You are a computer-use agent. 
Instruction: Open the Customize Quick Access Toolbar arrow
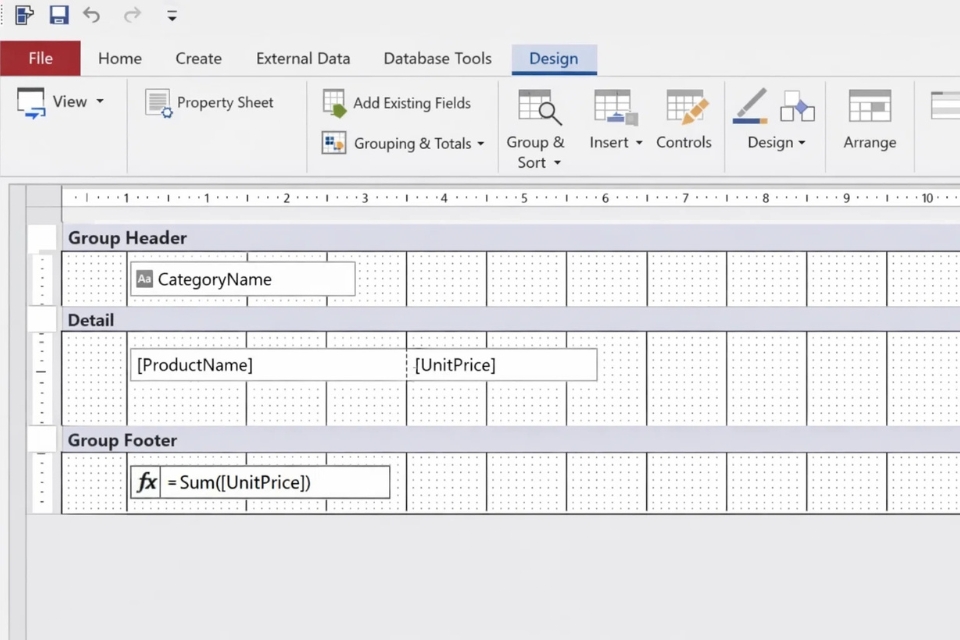172,16
